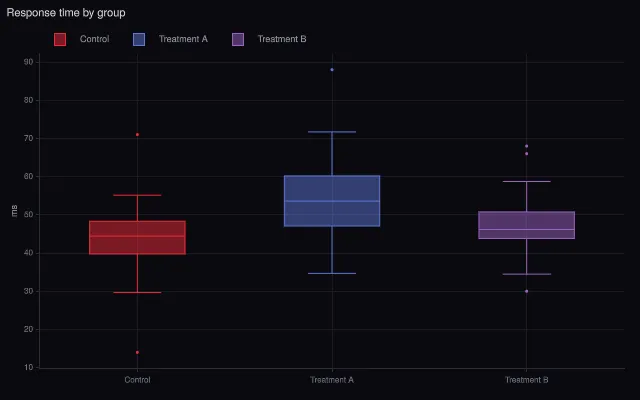Image resolution: width=640 pixels, height=400 pixels.
Task: Select the Treatment B low outlier at 30
Action: 527,291
